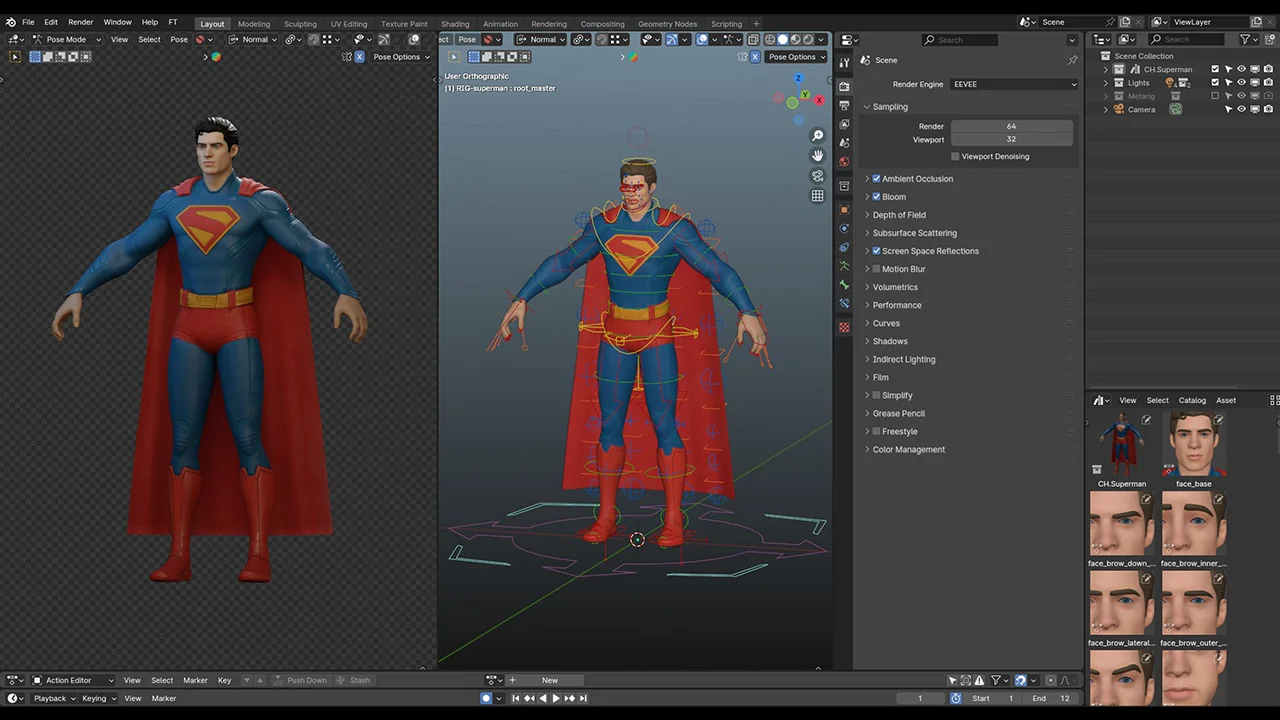Click the Render samples value field

click(1011, 127)
